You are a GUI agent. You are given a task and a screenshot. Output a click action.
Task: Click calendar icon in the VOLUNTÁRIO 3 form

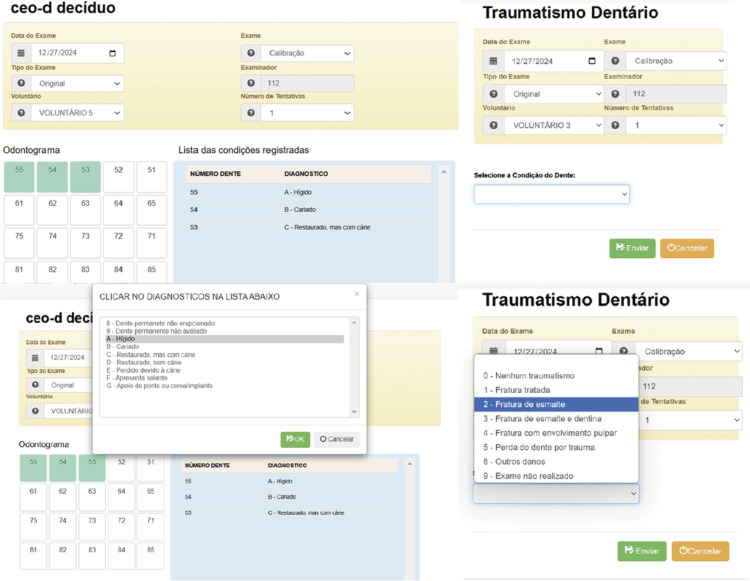(x=492, y=61)
